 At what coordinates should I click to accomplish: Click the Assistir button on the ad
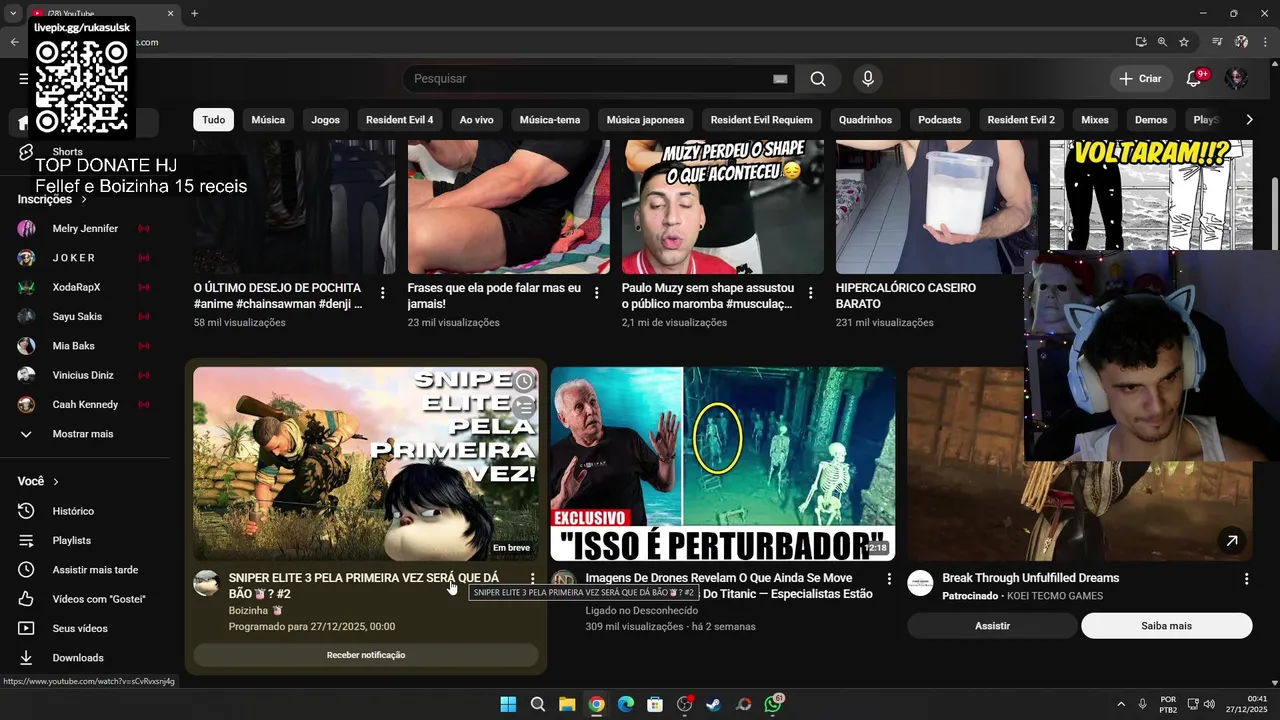pyautogui.click(x=993, y=626)
